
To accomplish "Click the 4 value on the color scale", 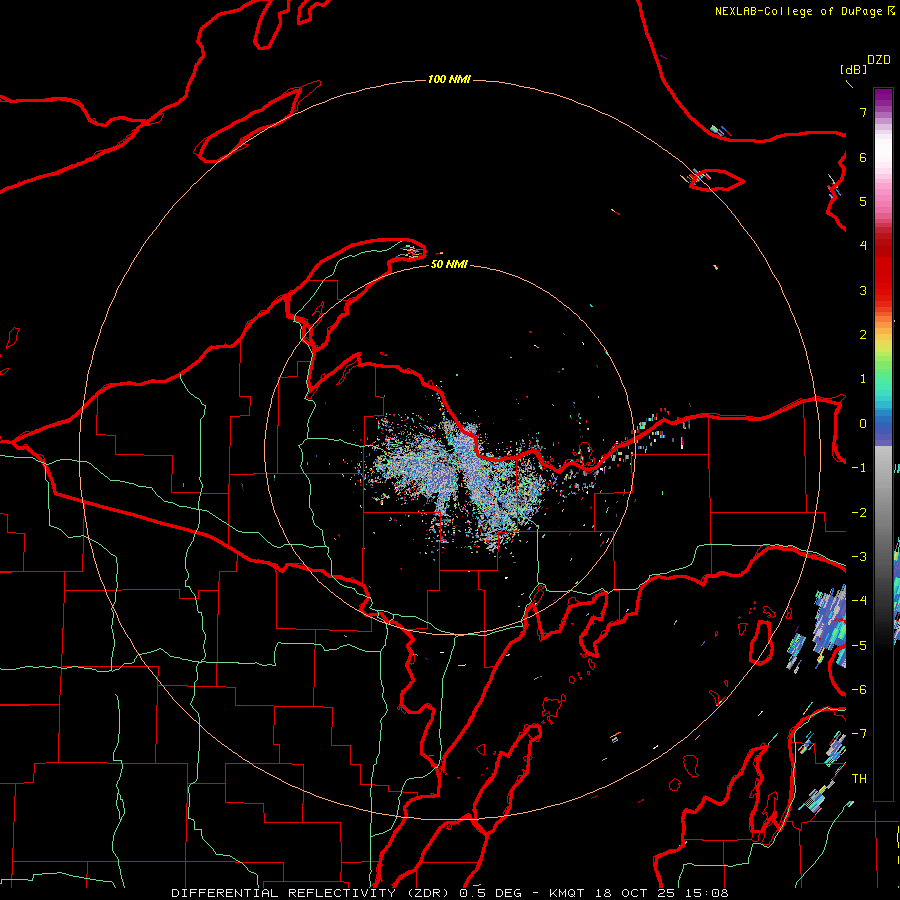I will pyautogui.click(x=863, y=246).
